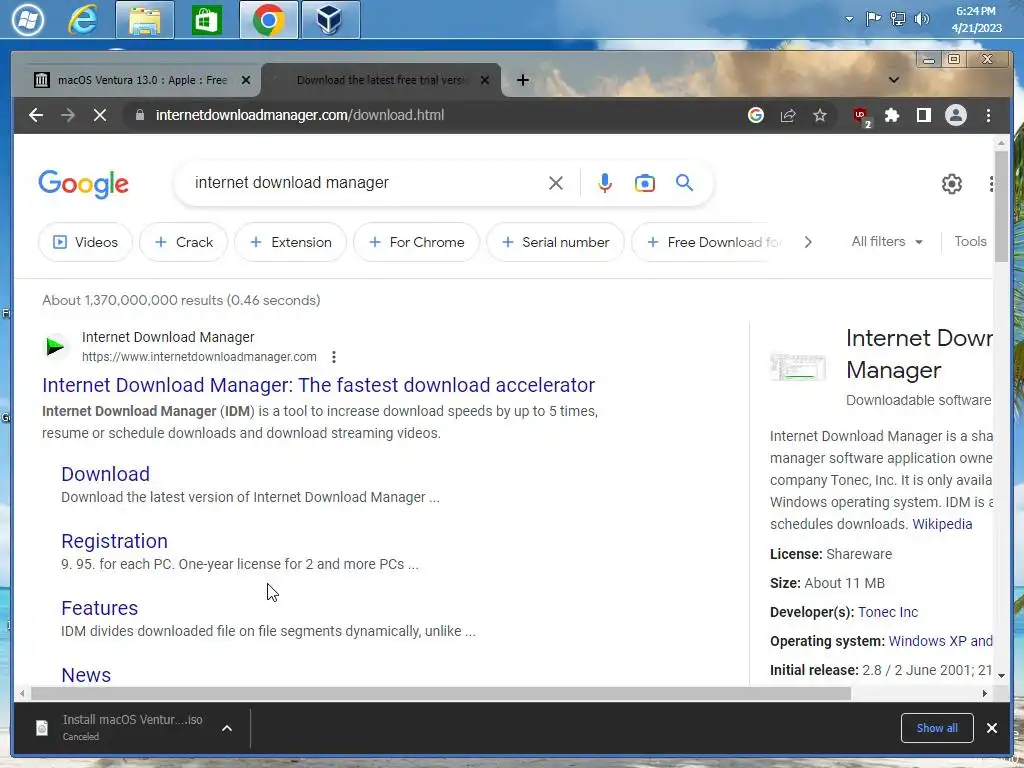Open a new Chrome tab

[522, 80]
